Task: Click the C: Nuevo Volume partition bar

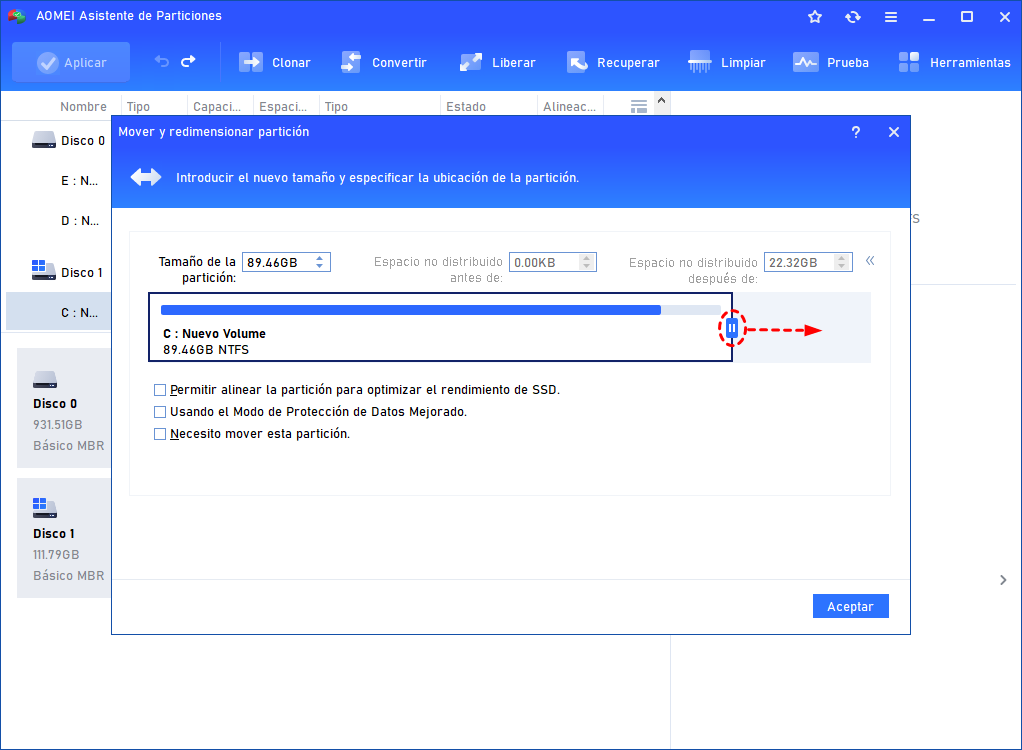Action: coord(441,327)
